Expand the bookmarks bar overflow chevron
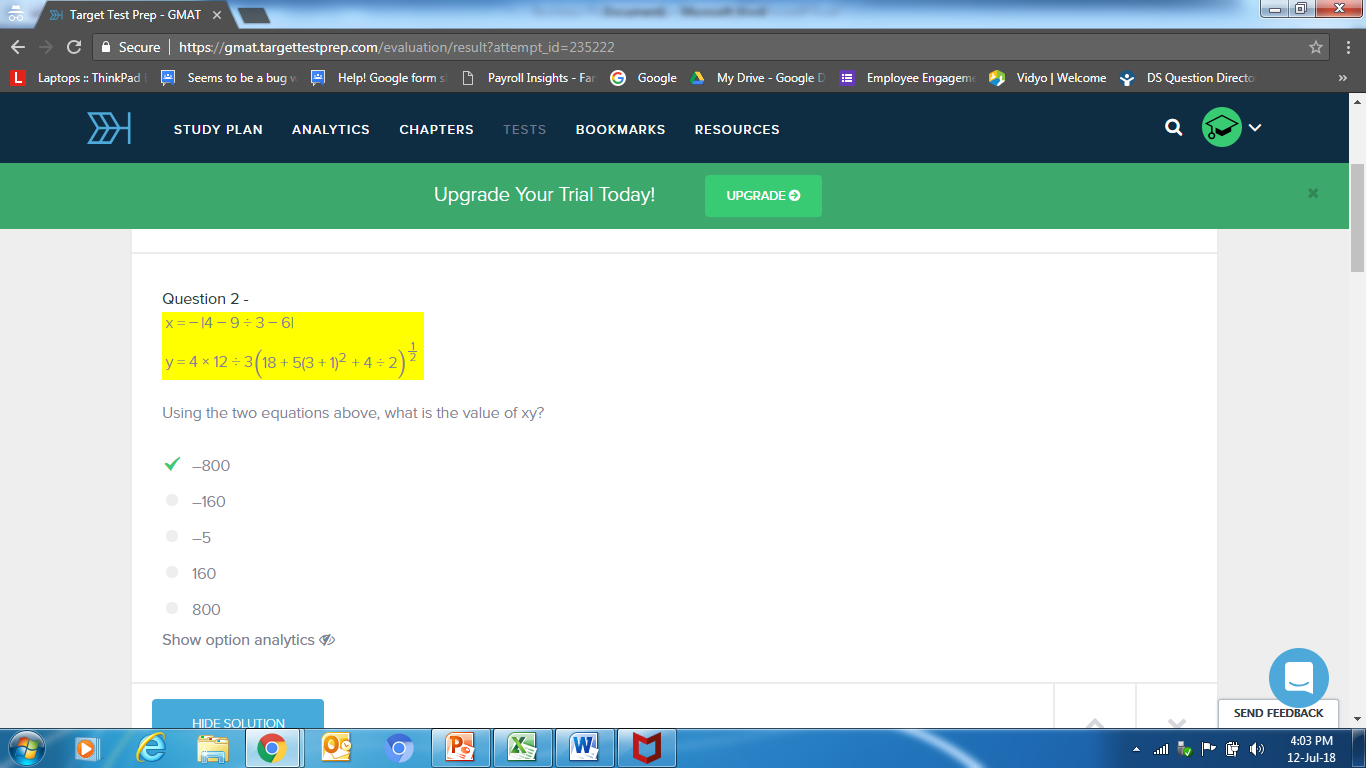The height and width of the screenshot is (768, 1366). click(x=1342, y=78)
